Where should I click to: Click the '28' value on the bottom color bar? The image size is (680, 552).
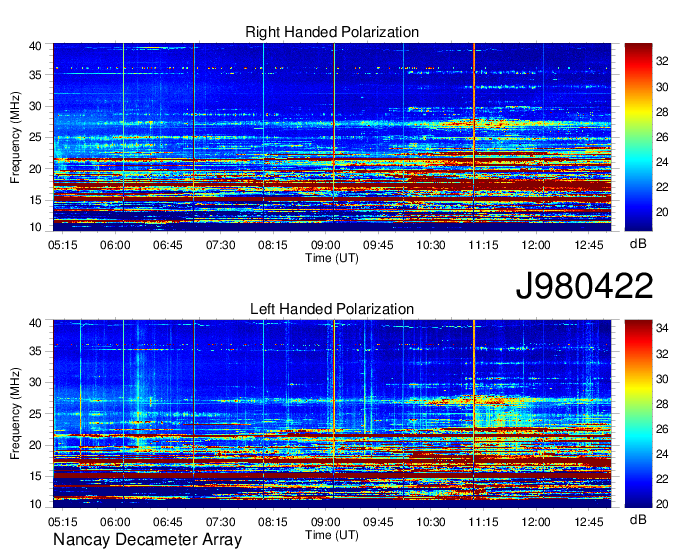click(662, 405)
